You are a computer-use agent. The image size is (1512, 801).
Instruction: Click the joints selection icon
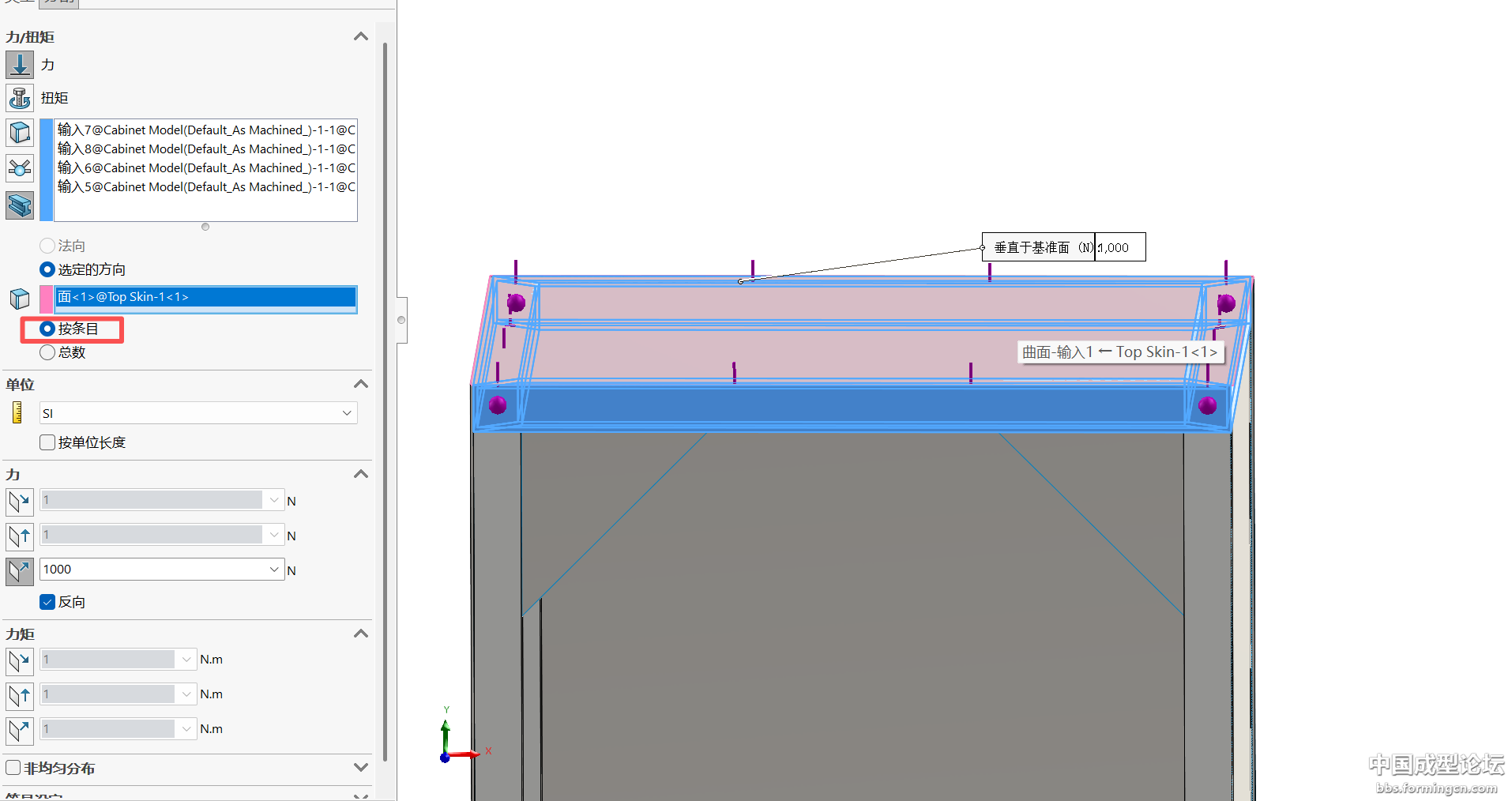coord(20,168)
